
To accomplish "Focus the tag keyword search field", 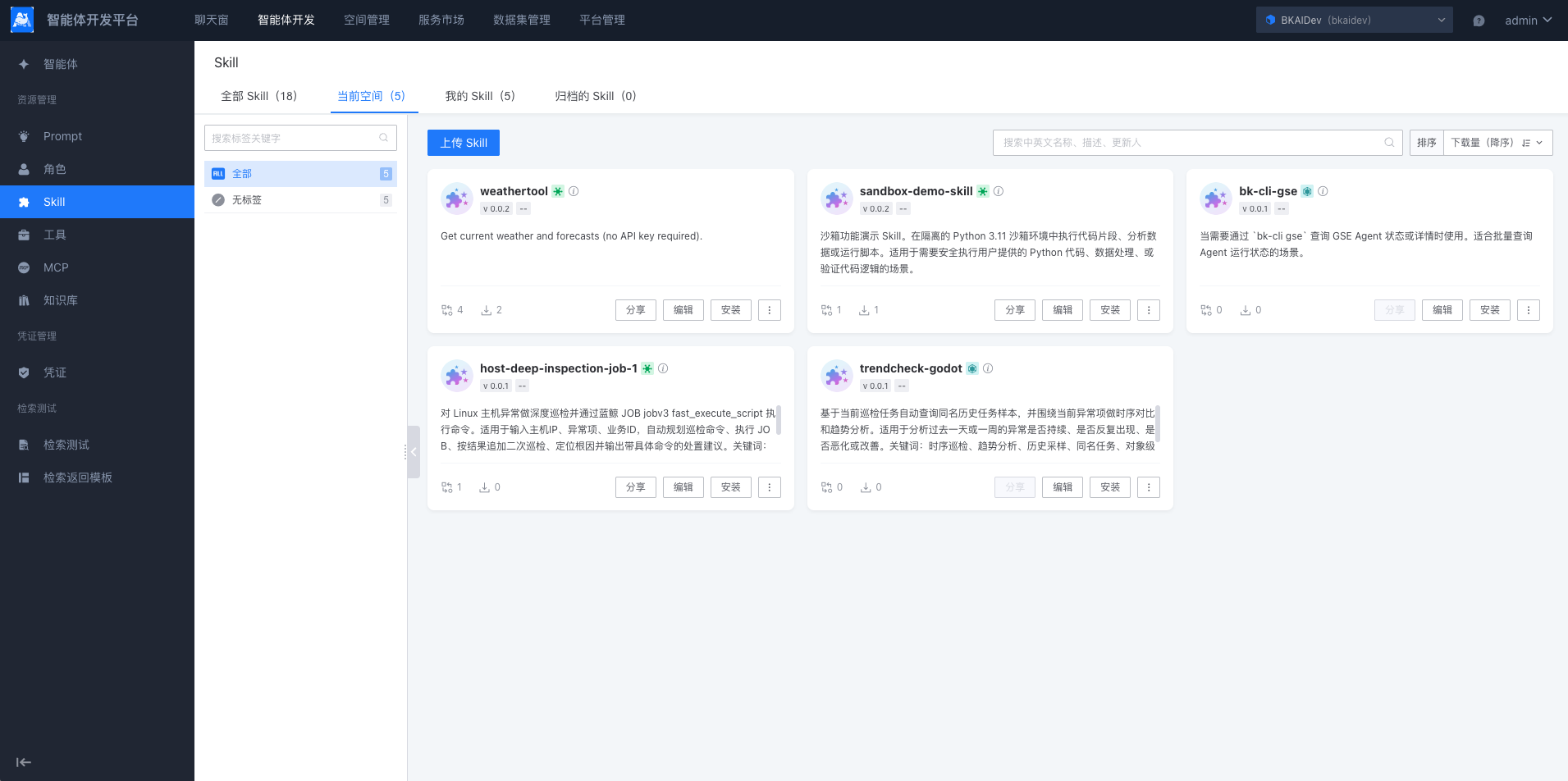I will click(300, 138).
